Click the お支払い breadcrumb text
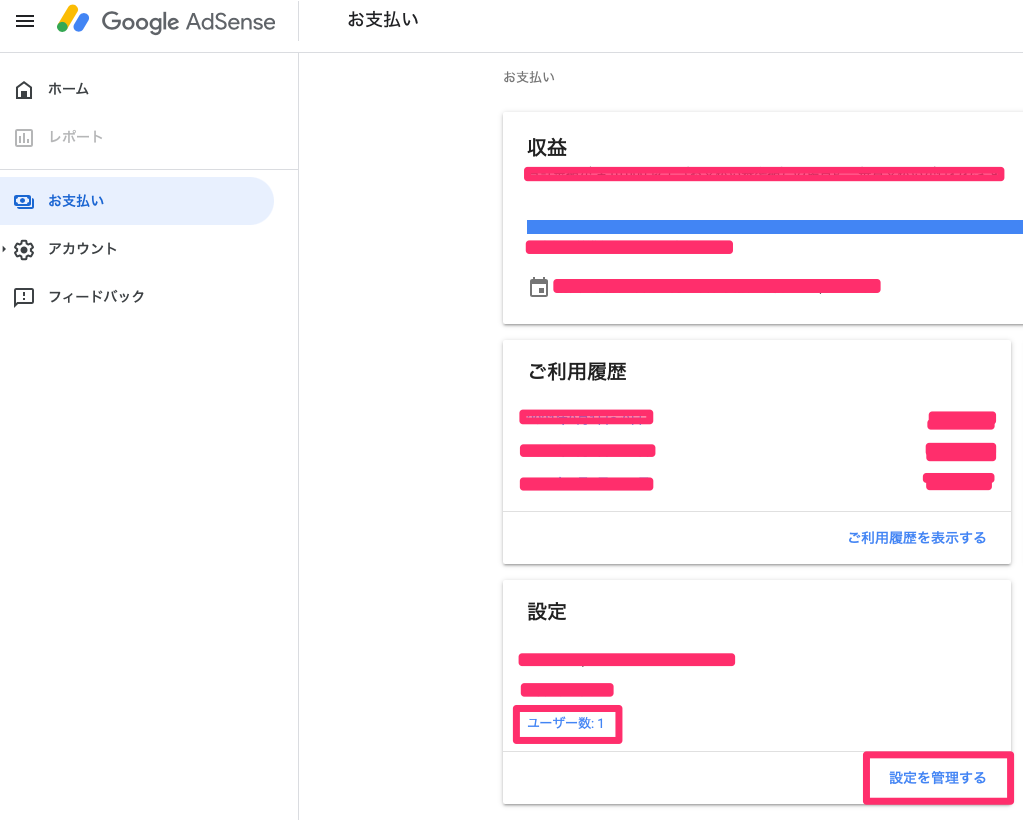Screen dimensions: 1023x820 [529, 77]
